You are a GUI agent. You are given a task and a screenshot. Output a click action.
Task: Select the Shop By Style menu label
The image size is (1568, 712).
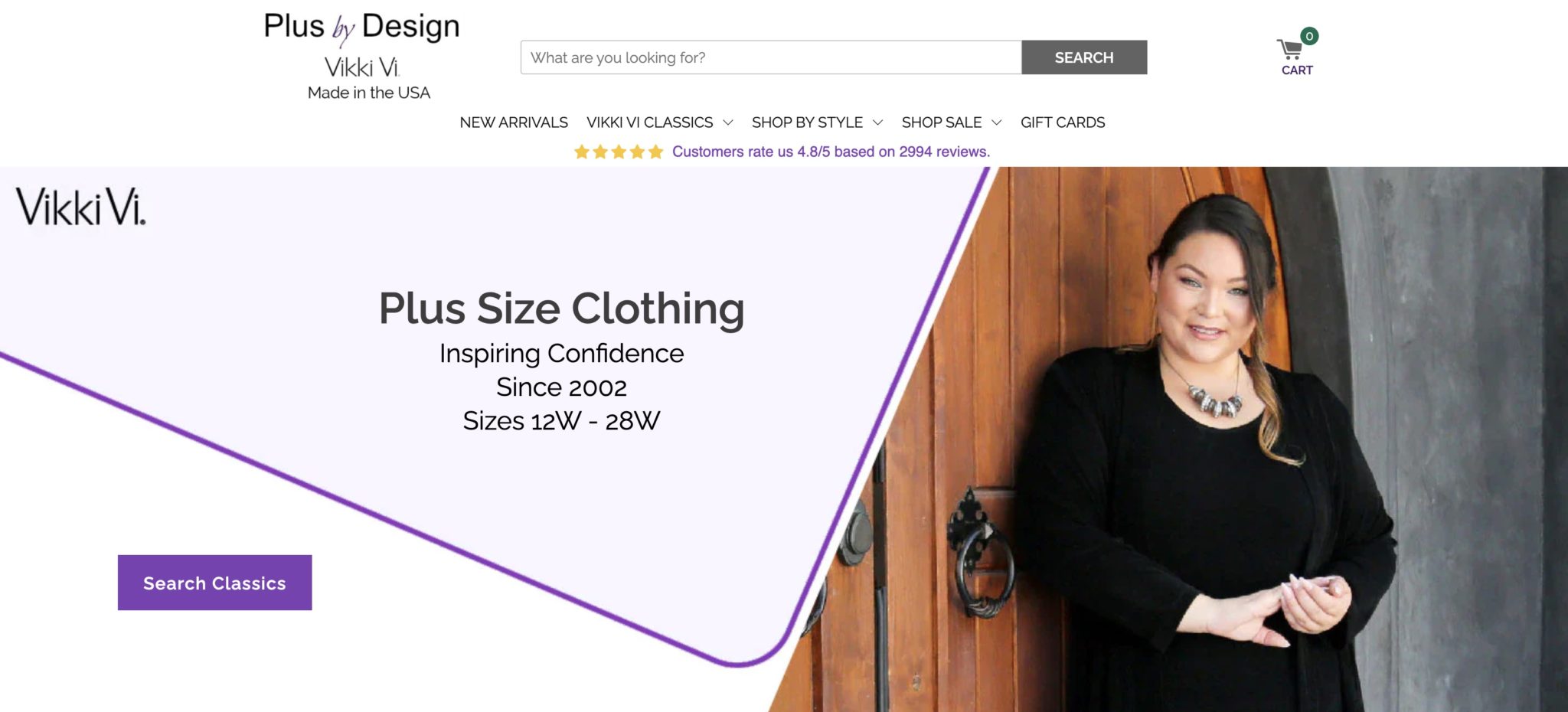click(807, 122)
